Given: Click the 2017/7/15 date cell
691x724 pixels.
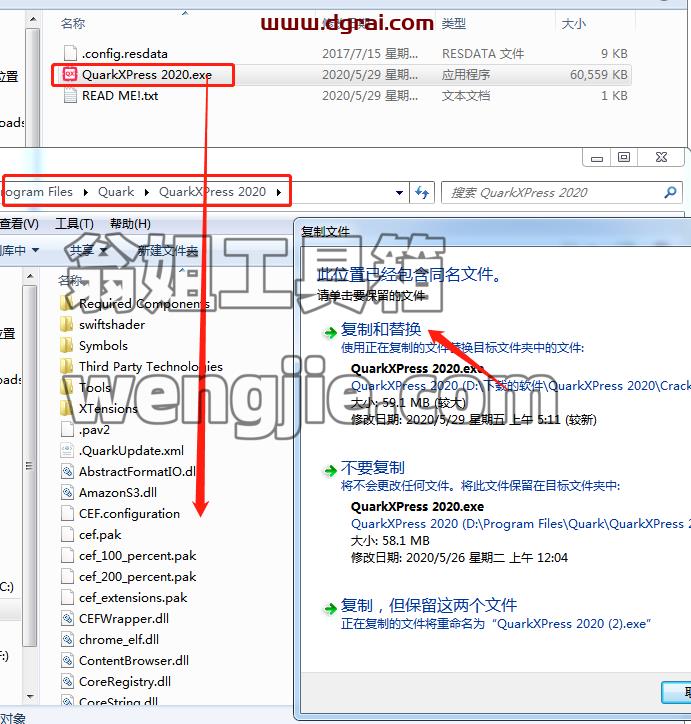Looking at the screenshot, I should pos(370,54).
